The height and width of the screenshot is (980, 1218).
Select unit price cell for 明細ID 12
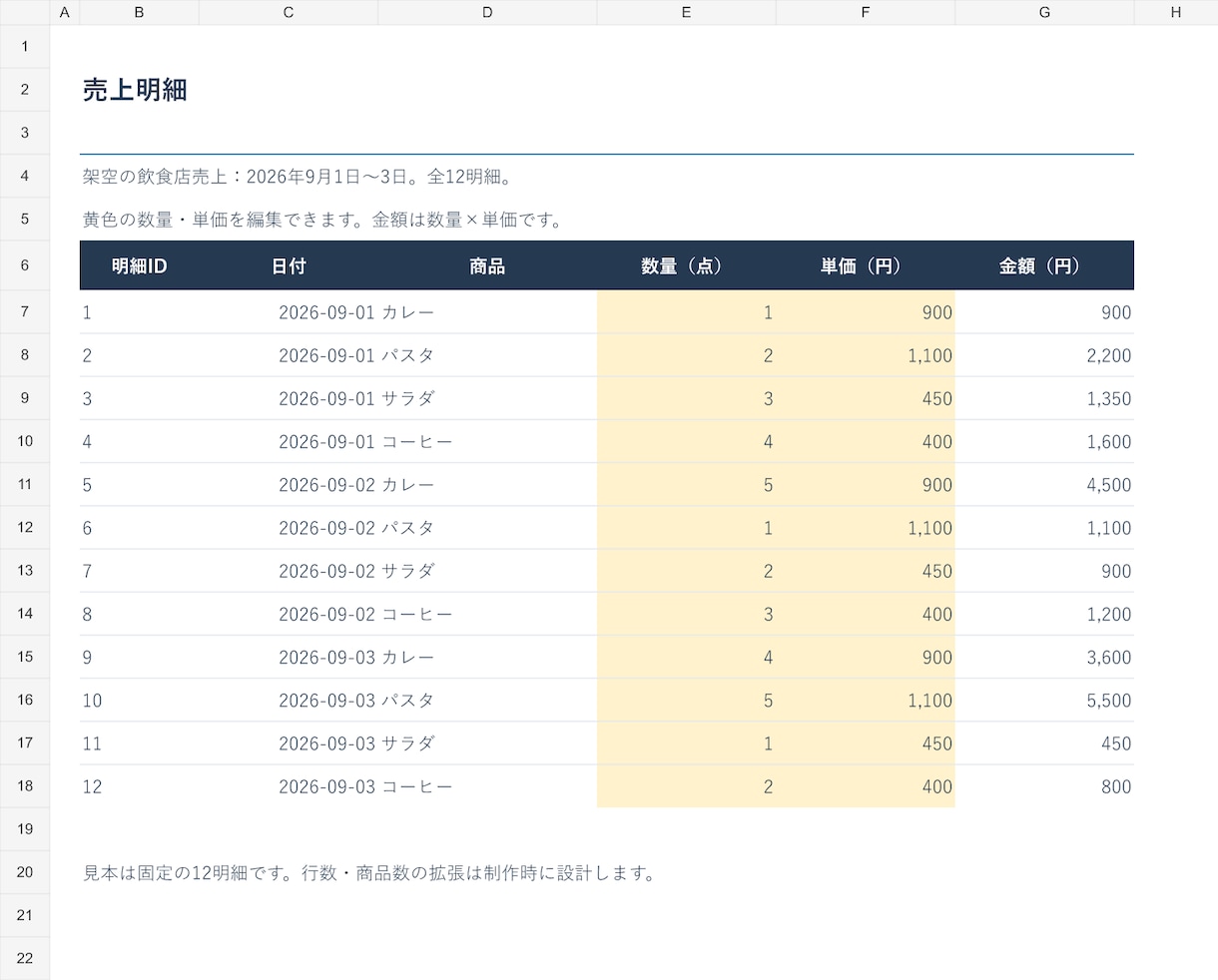coord(866,786)
